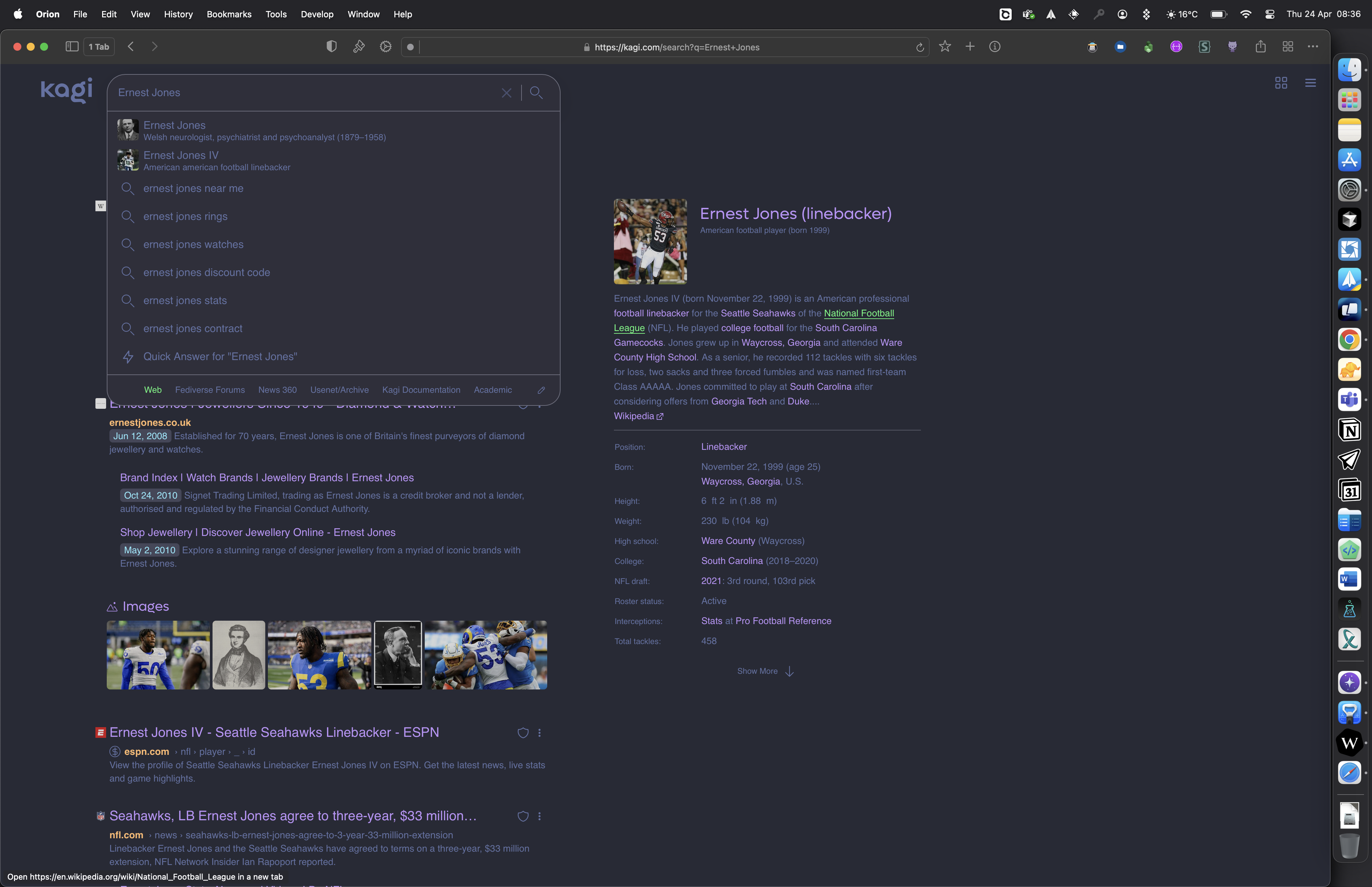1372x887 pixels.
Task: Open the Bookmarks menu
Action: (x=229, y=14)
